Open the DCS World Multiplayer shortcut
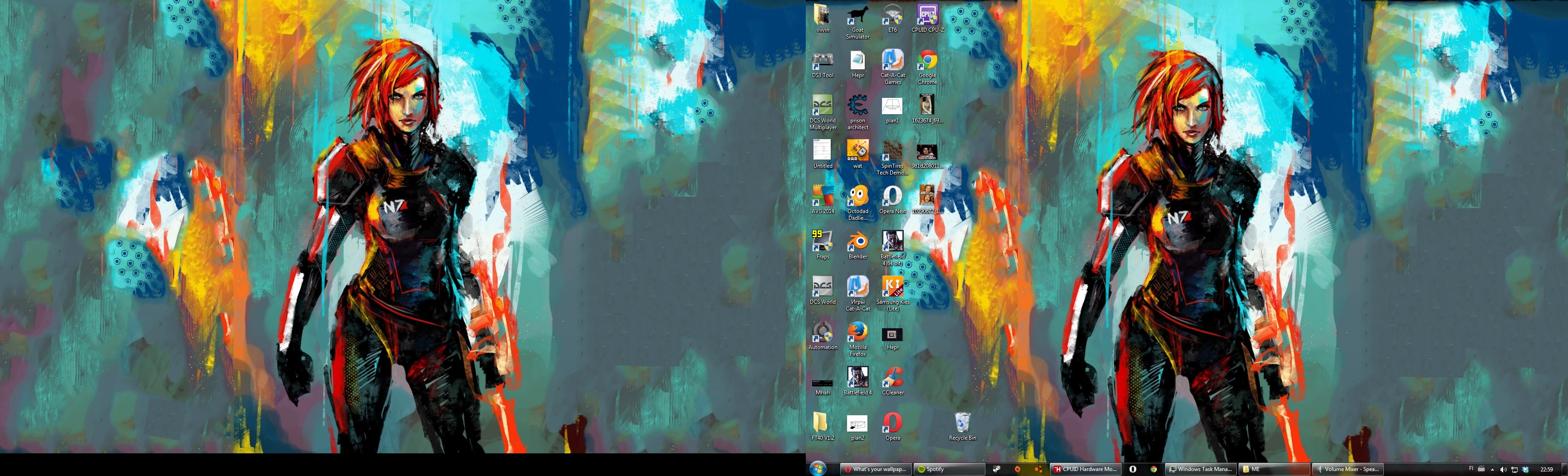Screen dimensions: 1568x476 click(x=823, y=112)
